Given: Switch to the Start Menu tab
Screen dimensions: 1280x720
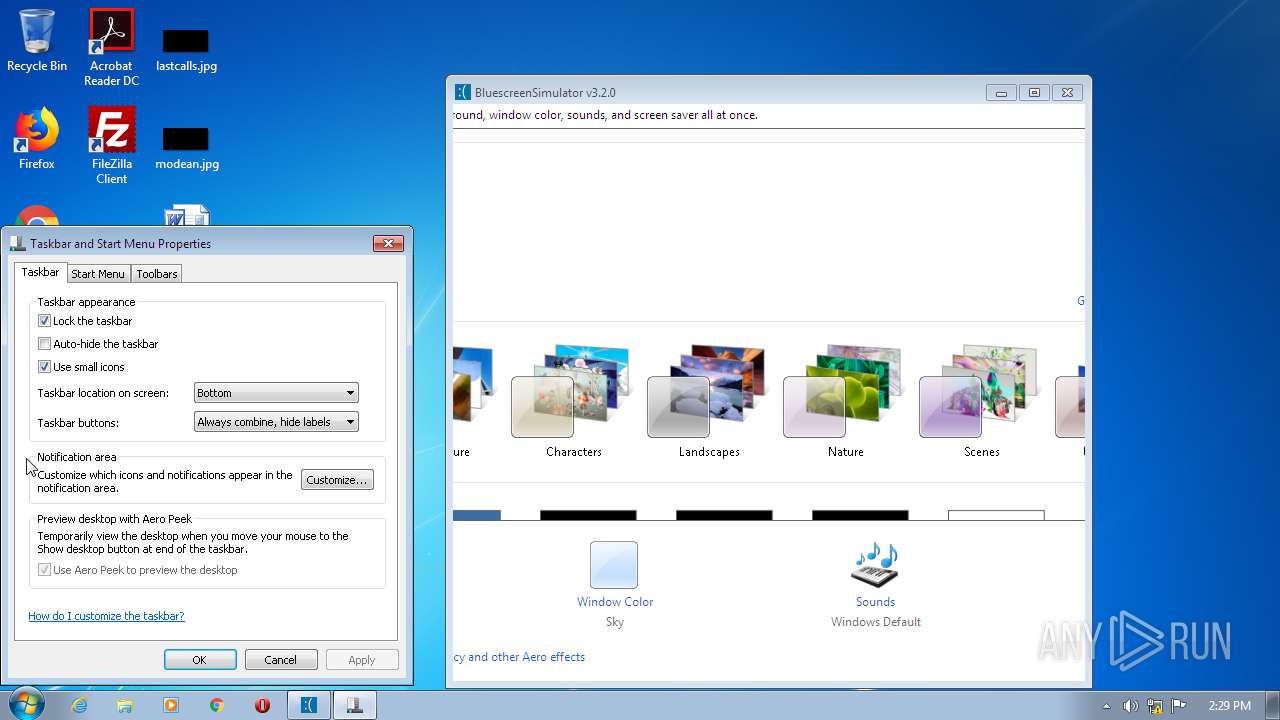Looking at the screenshot, I should coord(98,274).
